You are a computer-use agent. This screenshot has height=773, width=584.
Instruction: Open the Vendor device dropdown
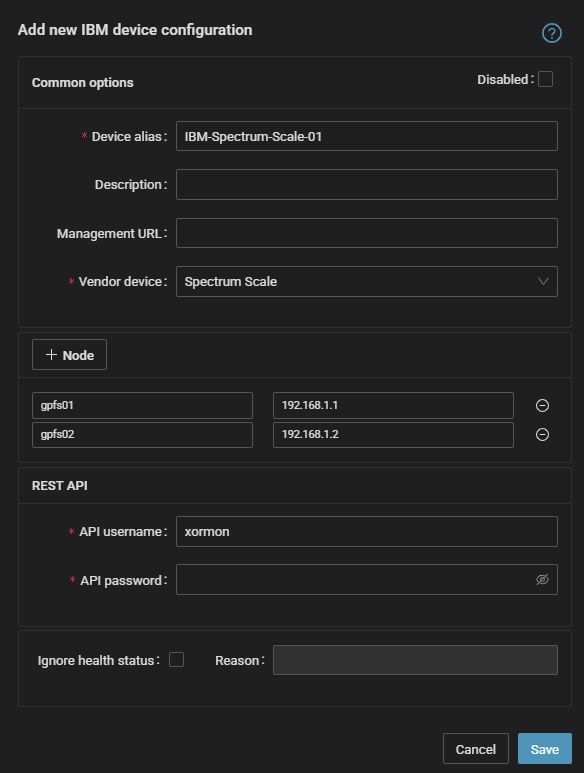(367, 281)
